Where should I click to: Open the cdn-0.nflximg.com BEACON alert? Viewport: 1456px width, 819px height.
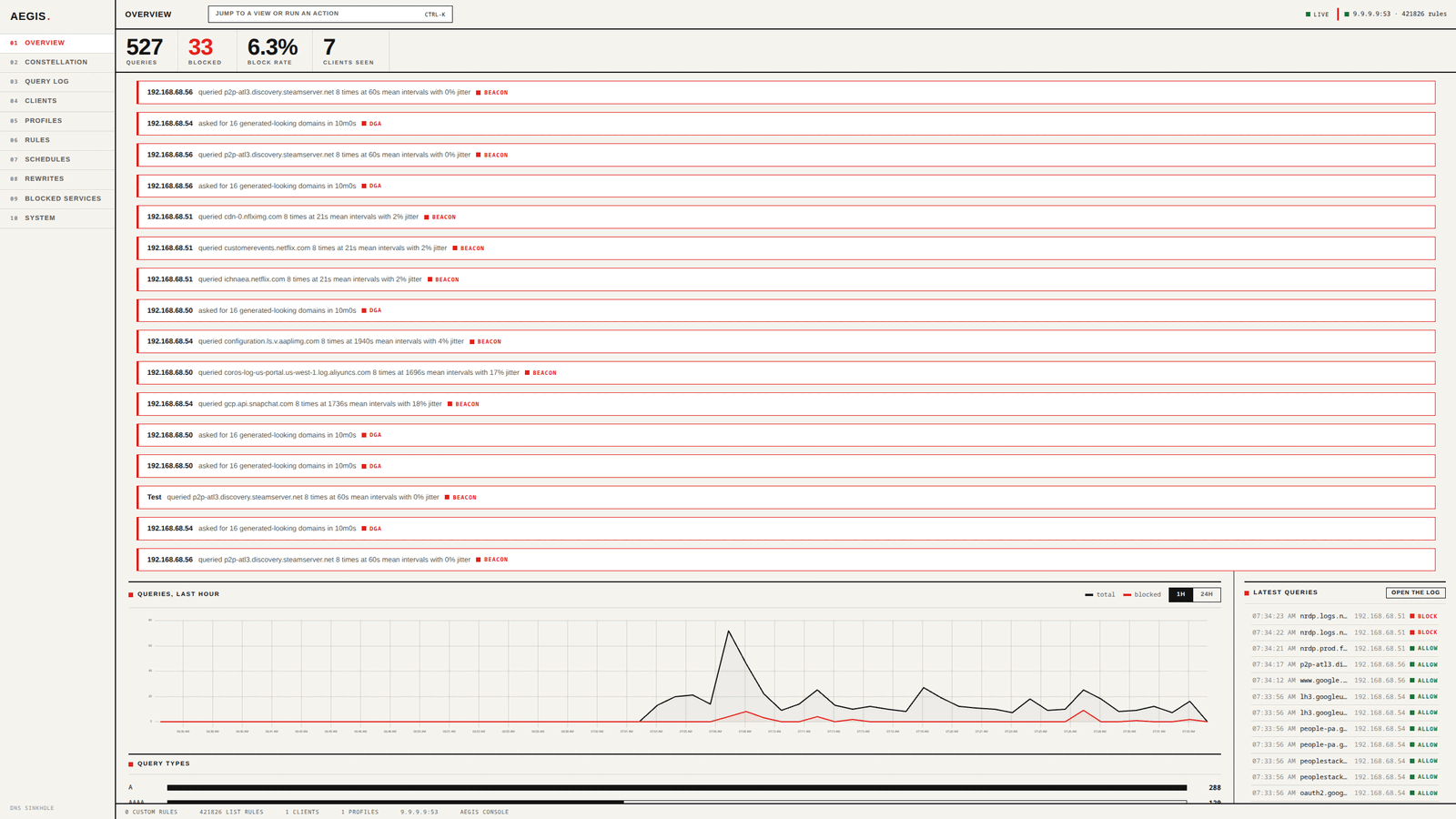point(786,217)
